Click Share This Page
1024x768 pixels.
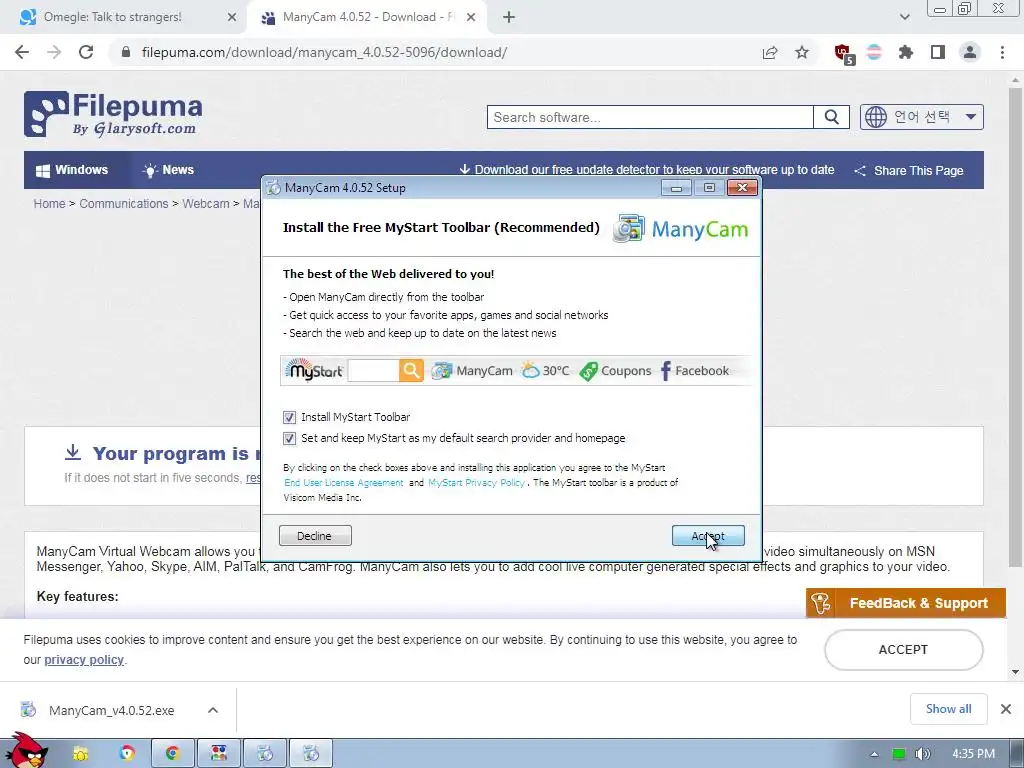coord(909,170)
